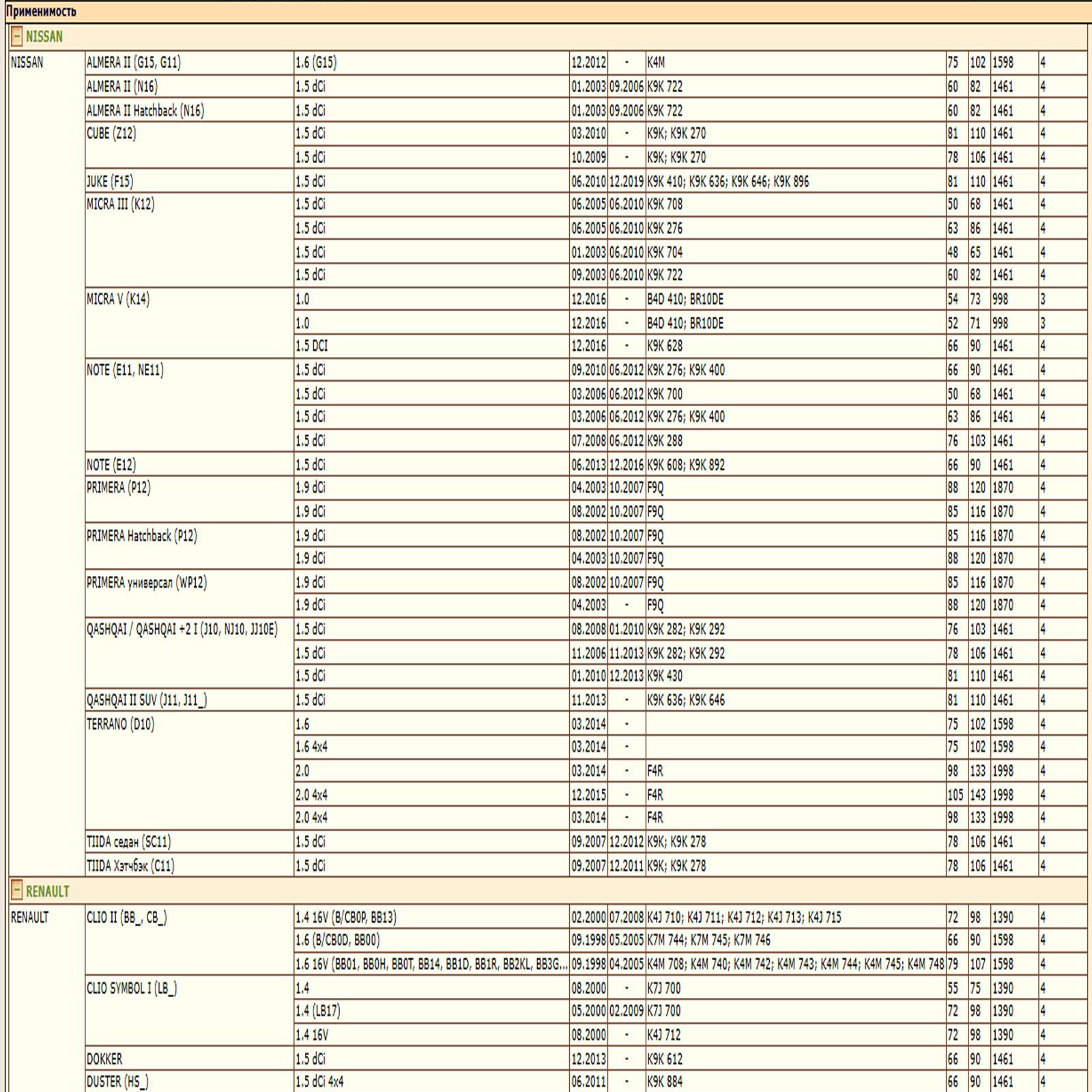Click the green RENAULT group heading
The image size is (1092, 1092).
48,891
